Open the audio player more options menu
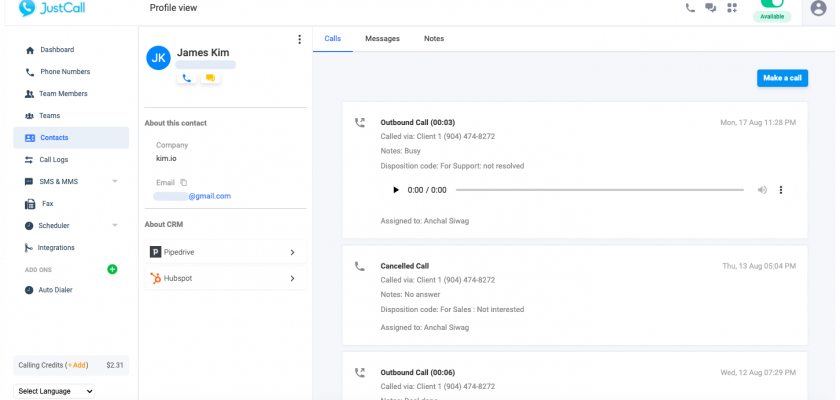The height and width of the screenshot is (400, 840). point(781,190)
